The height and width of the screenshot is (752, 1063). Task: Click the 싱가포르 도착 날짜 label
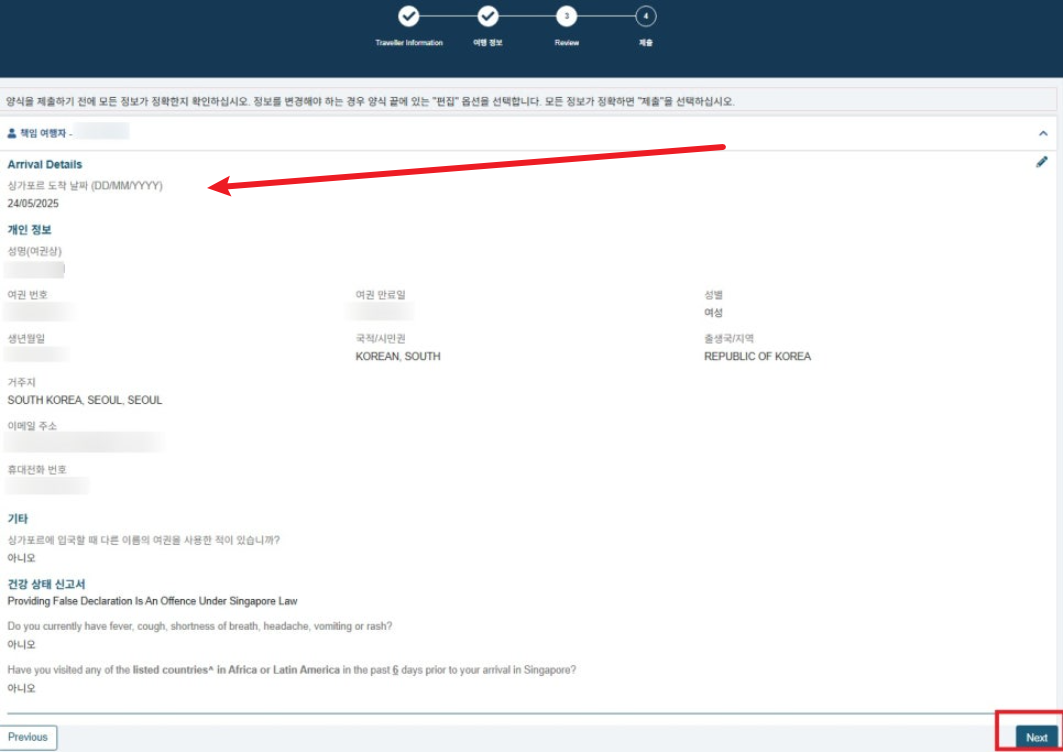(x=85, y=185)
